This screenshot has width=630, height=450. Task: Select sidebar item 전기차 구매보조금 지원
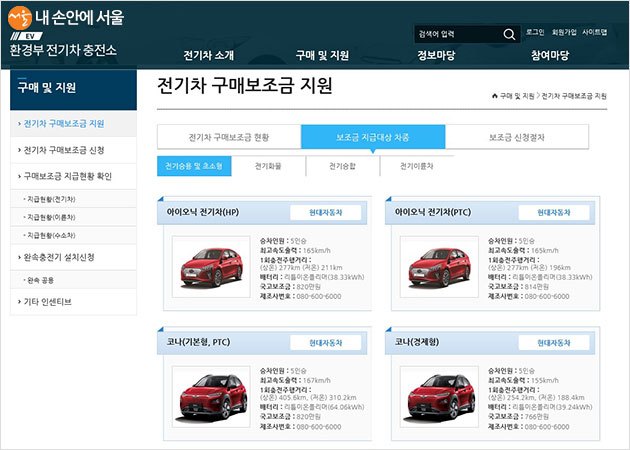point(73,124)
